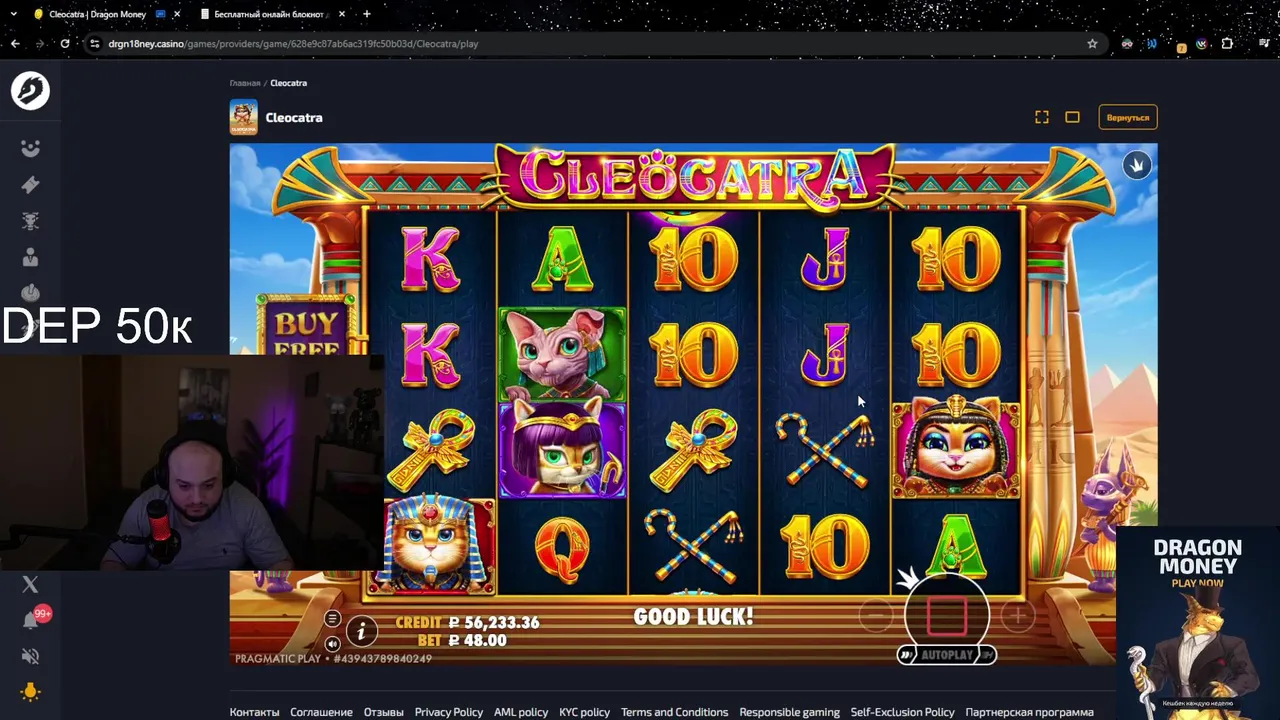This screenshot has width=1280, height=720.
Task: Go to Главная breadcrumb link
Action: point(245,83)
